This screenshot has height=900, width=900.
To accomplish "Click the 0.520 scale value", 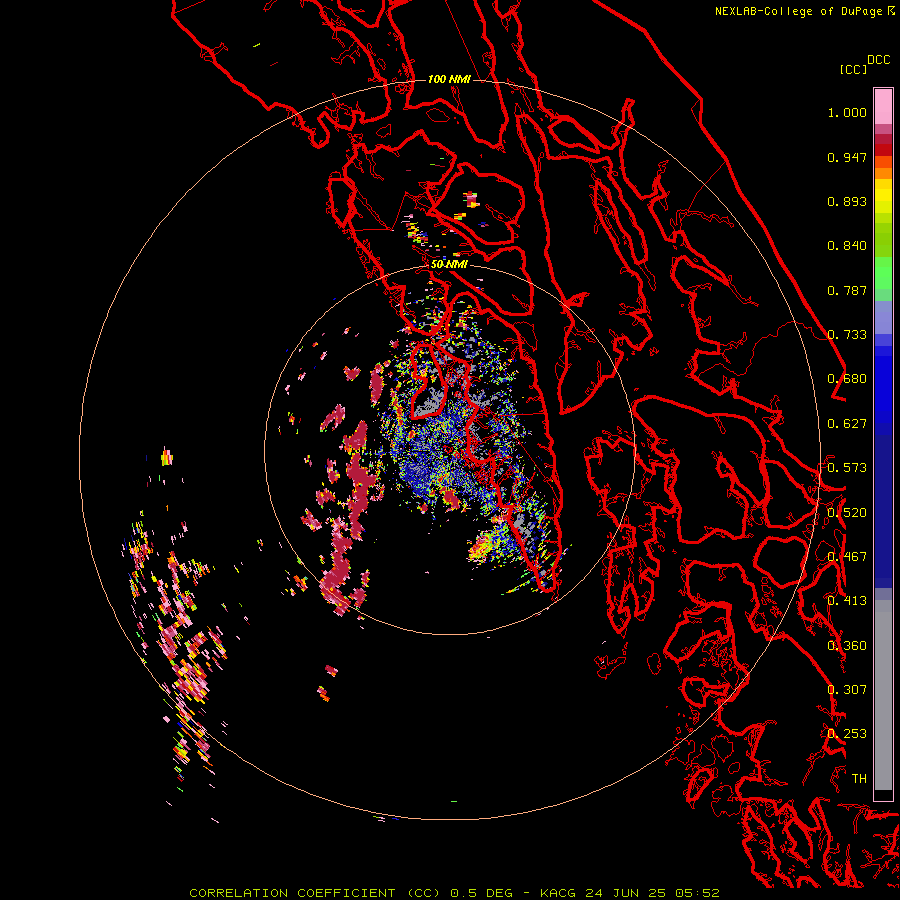I will pyautogui.click(x=847, y=512).
